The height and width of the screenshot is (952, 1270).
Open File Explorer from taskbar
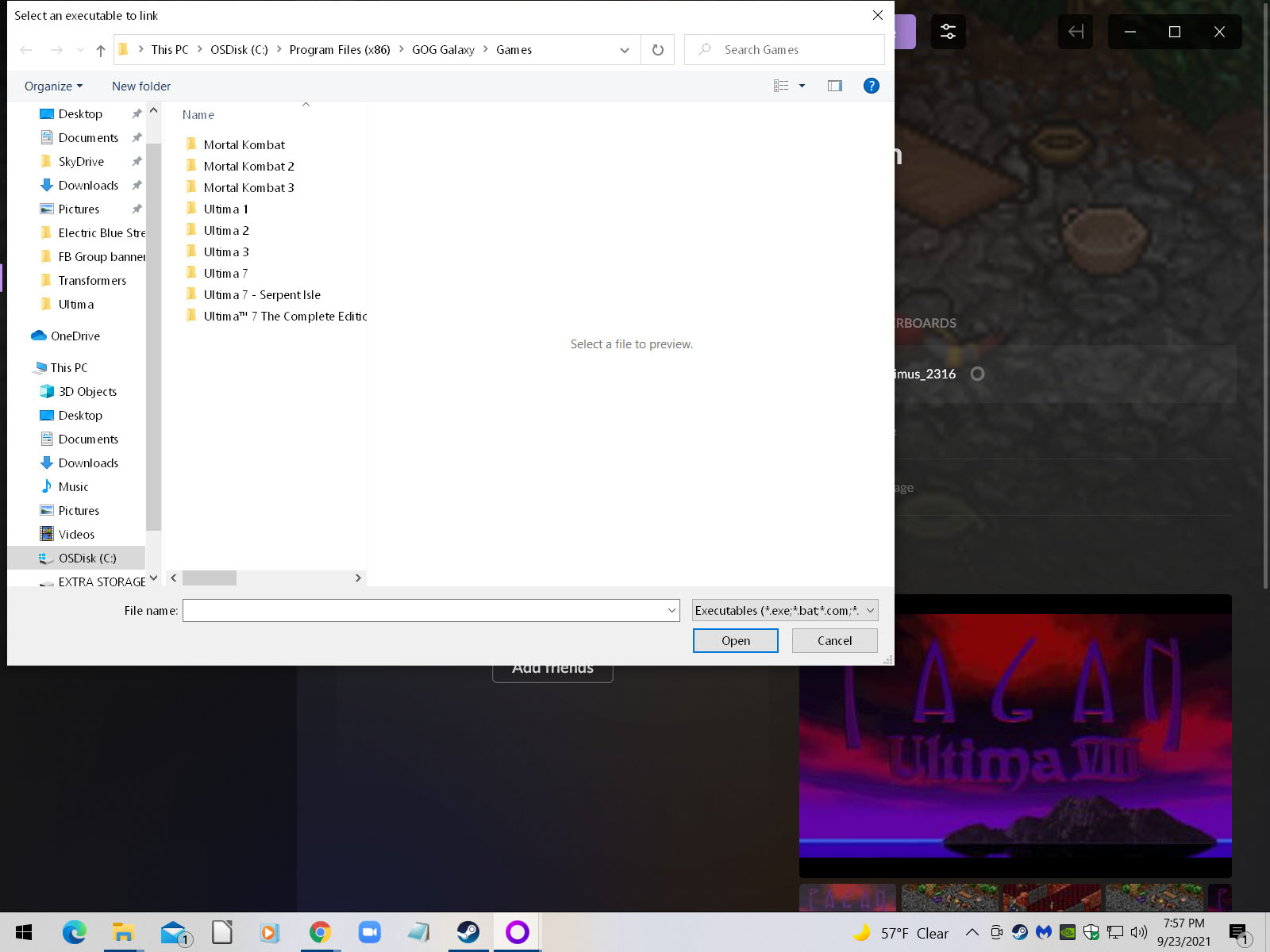(x=123, y=932)
